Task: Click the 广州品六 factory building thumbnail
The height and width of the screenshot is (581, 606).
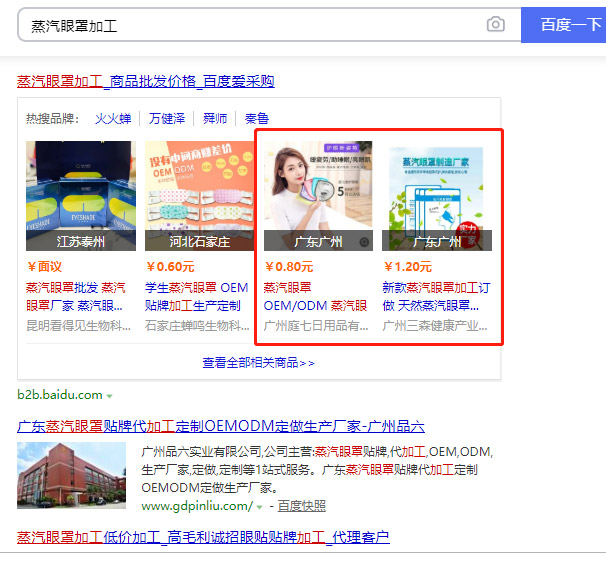Action: coord(71,475)
